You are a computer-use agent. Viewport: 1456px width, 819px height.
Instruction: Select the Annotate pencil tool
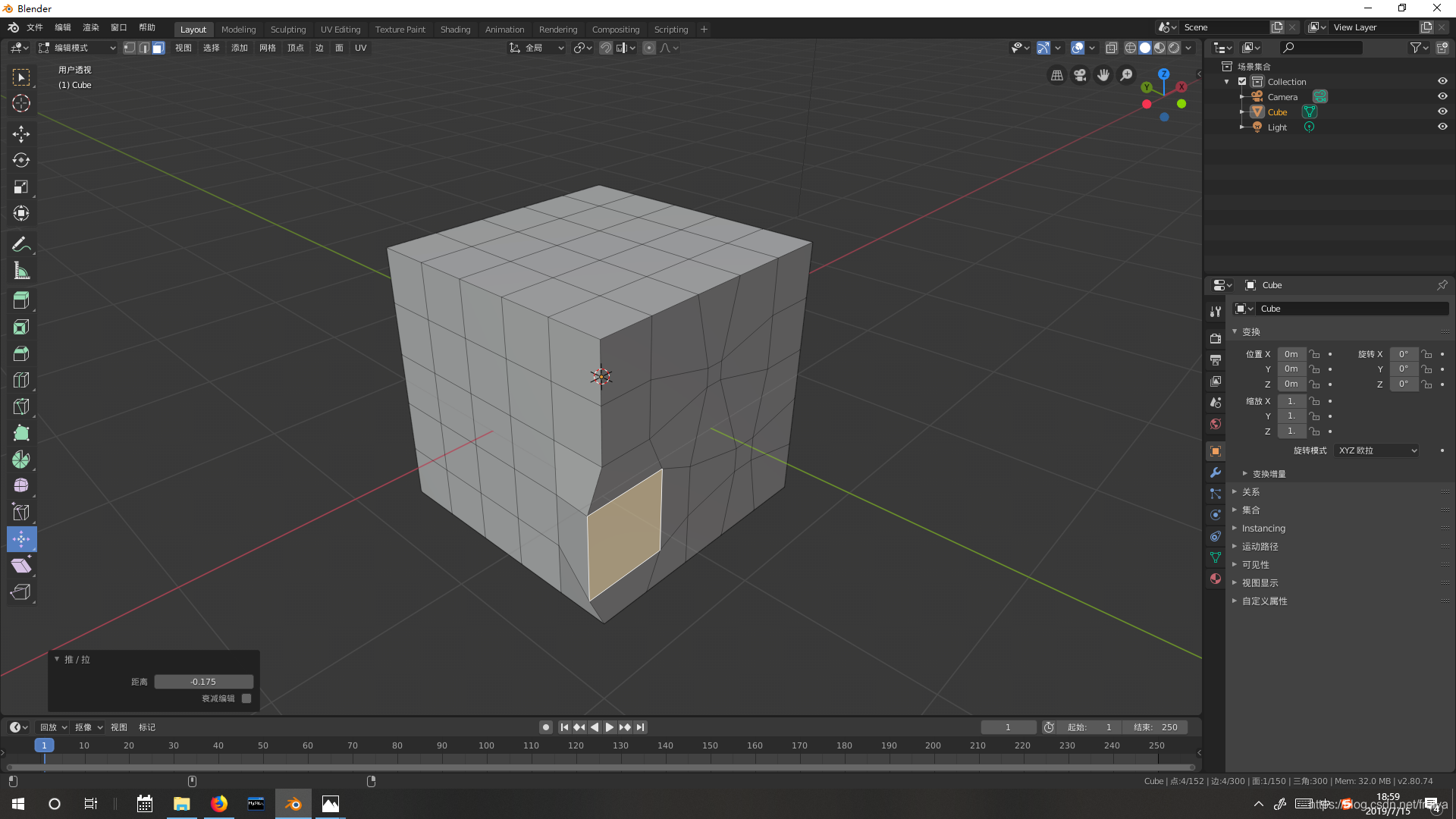click(21, 245)
